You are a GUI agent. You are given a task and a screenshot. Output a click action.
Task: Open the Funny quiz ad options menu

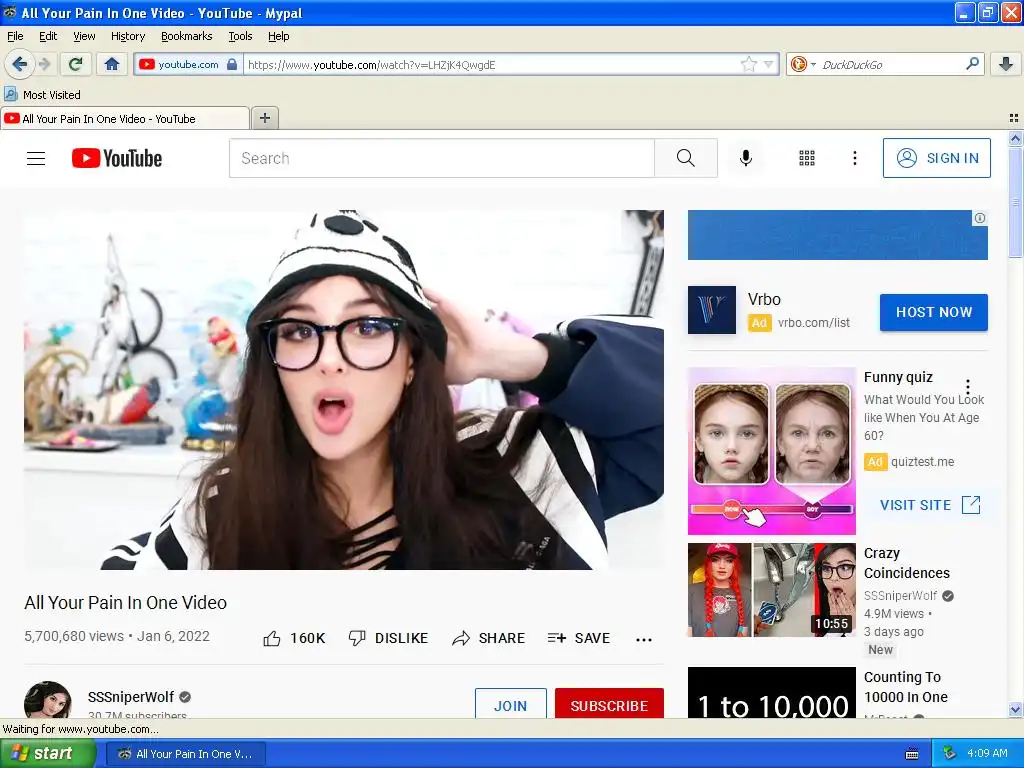tap(968, 387)
